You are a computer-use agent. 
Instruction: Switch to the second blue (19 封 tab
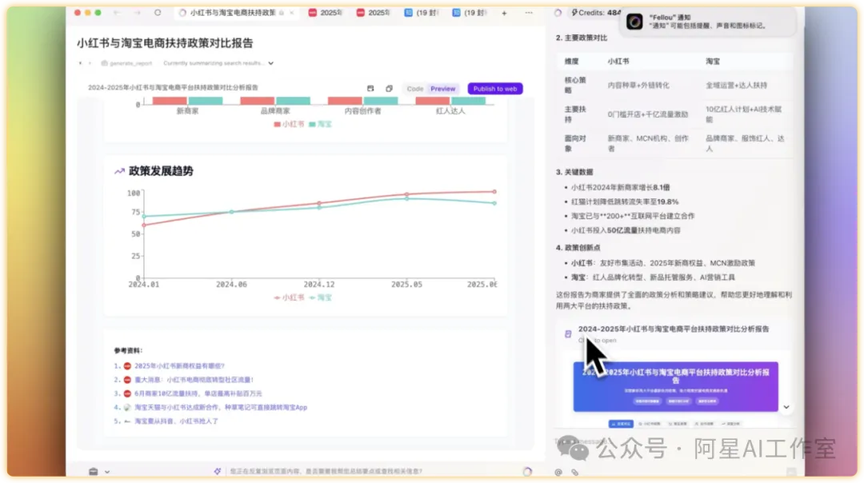(x=469, y=13)
